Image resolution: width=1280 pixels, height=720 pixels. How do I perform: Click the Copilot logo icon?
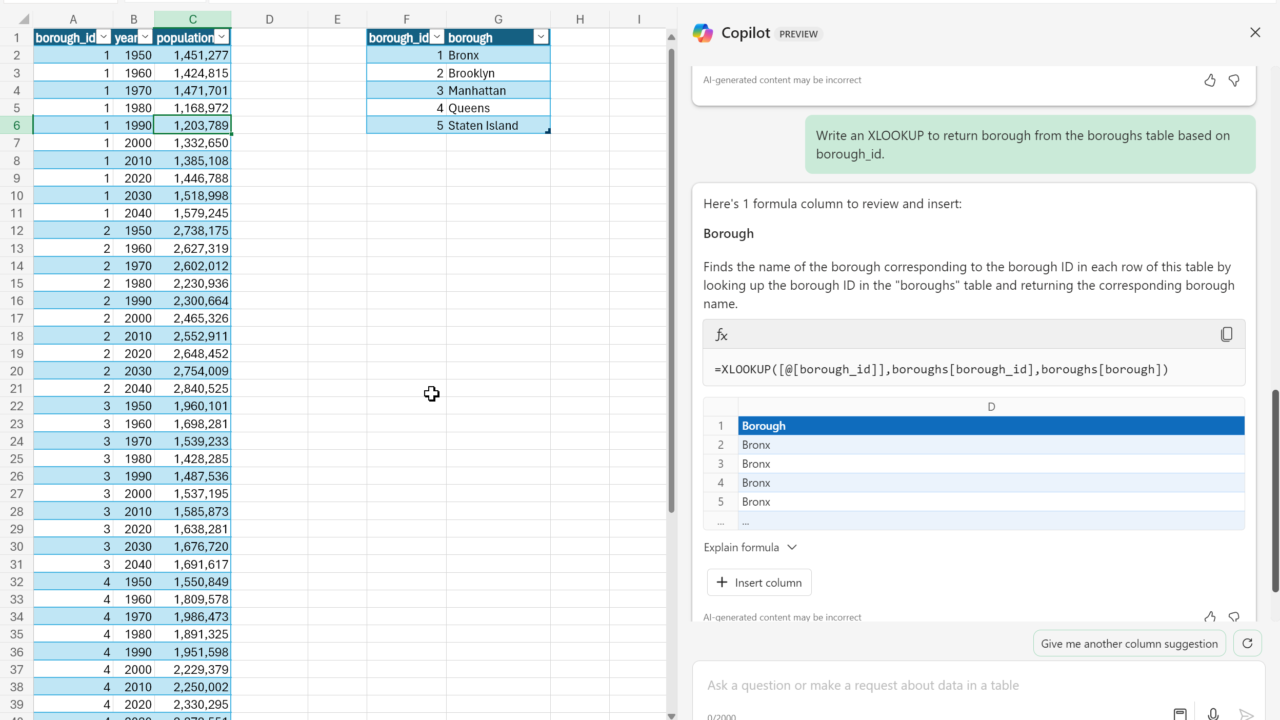[703, 33]
